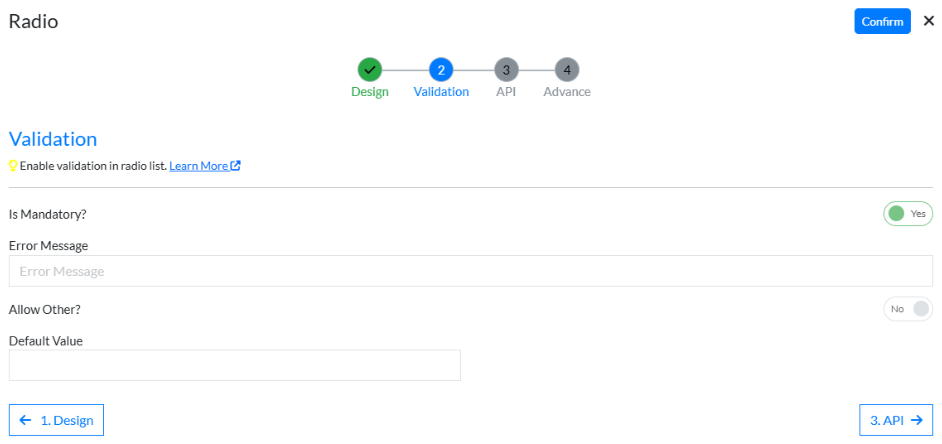Click the Validation step label
This screenshot has width=942, height=444.
tap(441, 92)
